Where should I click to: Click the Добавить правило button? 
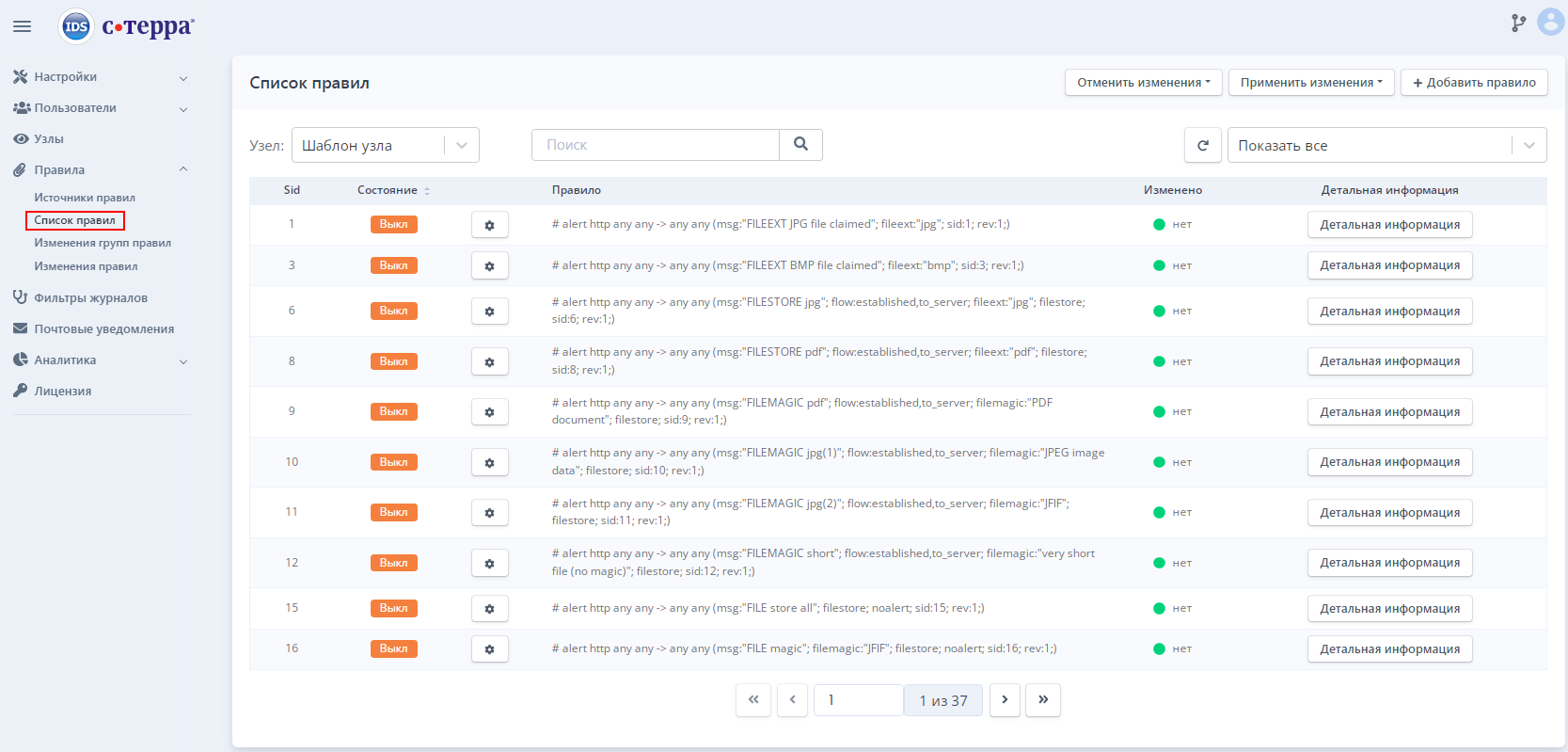(1474, 83)
